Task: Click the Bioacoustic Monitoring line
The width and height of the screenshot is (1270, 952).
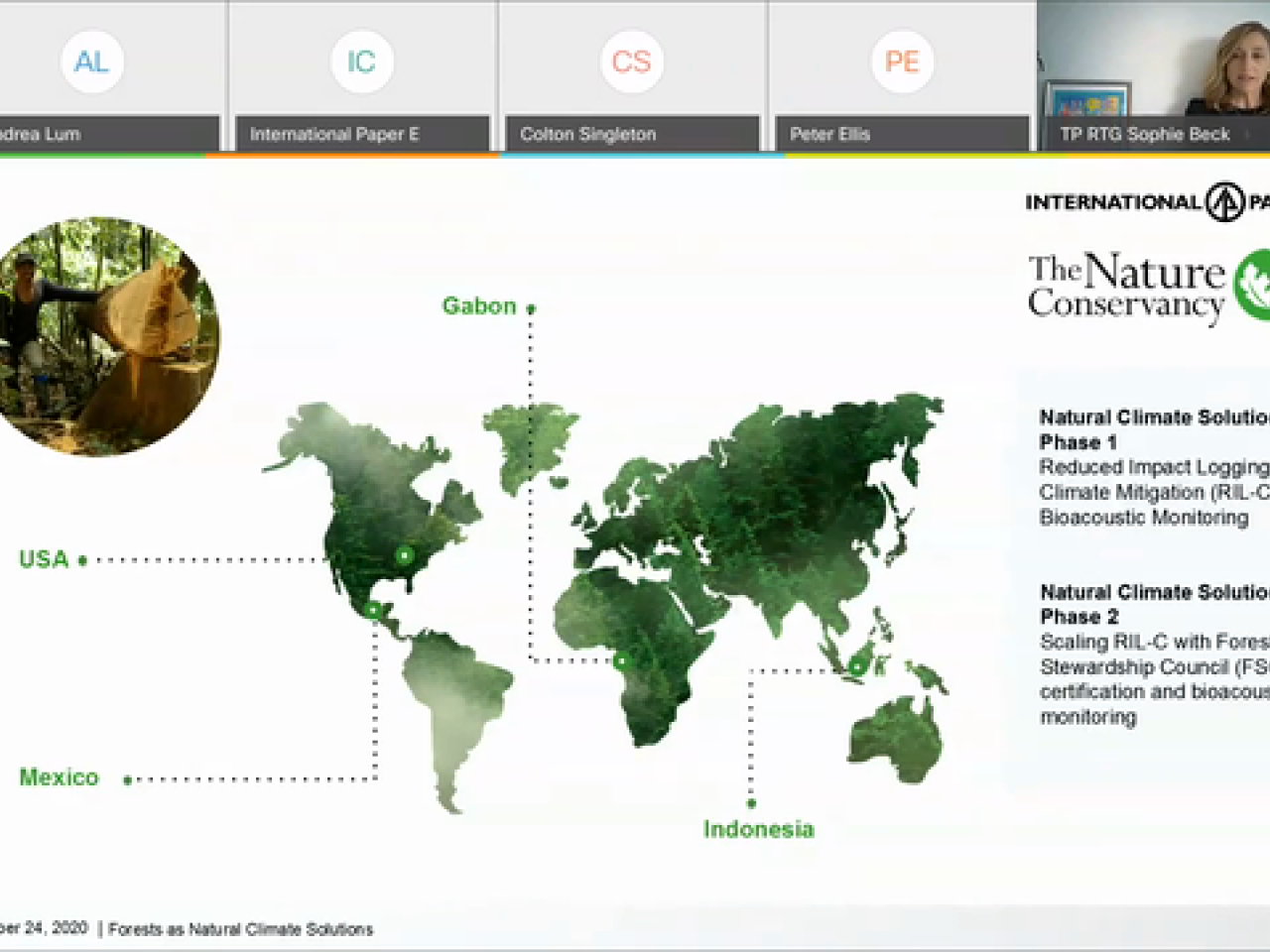Action: (x=1144, y=518)
